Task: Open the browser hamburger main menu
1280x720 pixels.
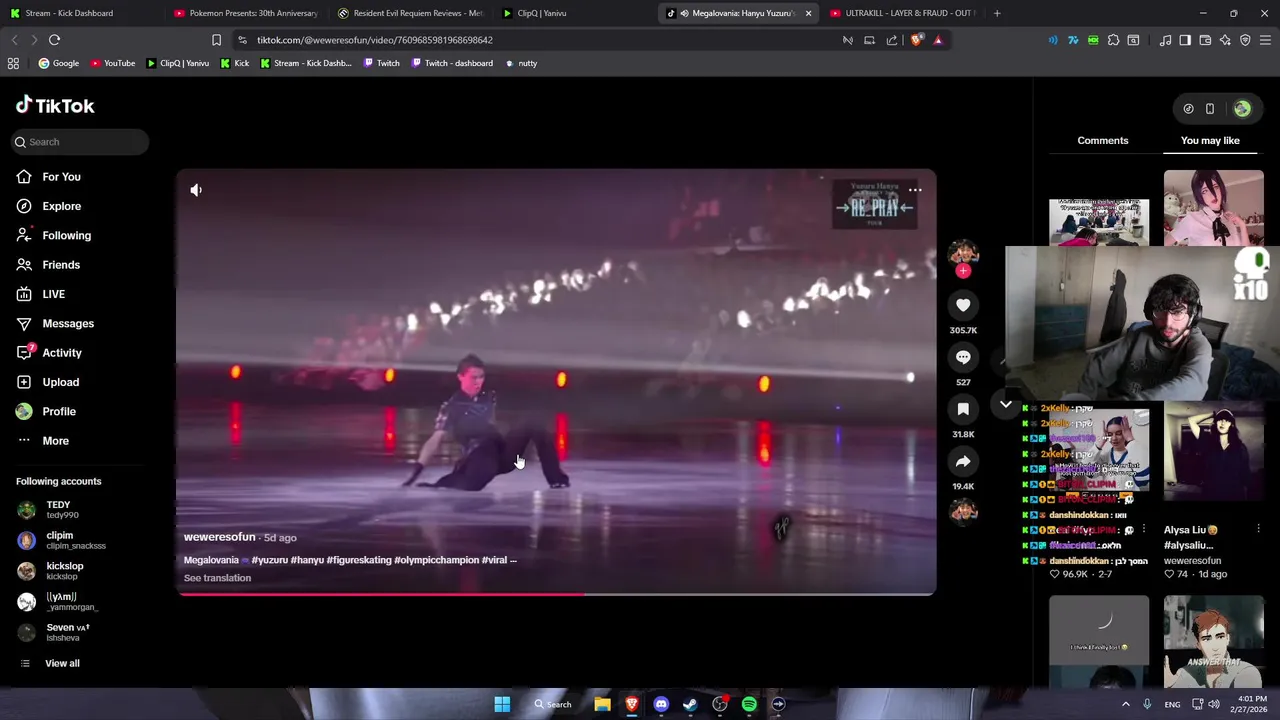Action: point(1266,40)
